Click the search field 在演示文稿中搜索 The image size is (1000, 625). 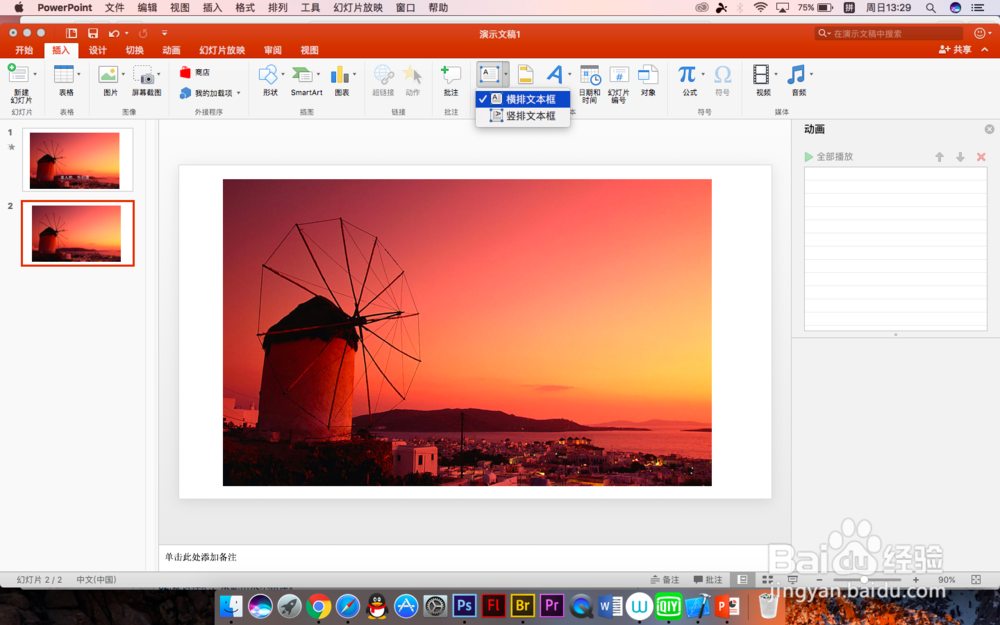(889, 33)
